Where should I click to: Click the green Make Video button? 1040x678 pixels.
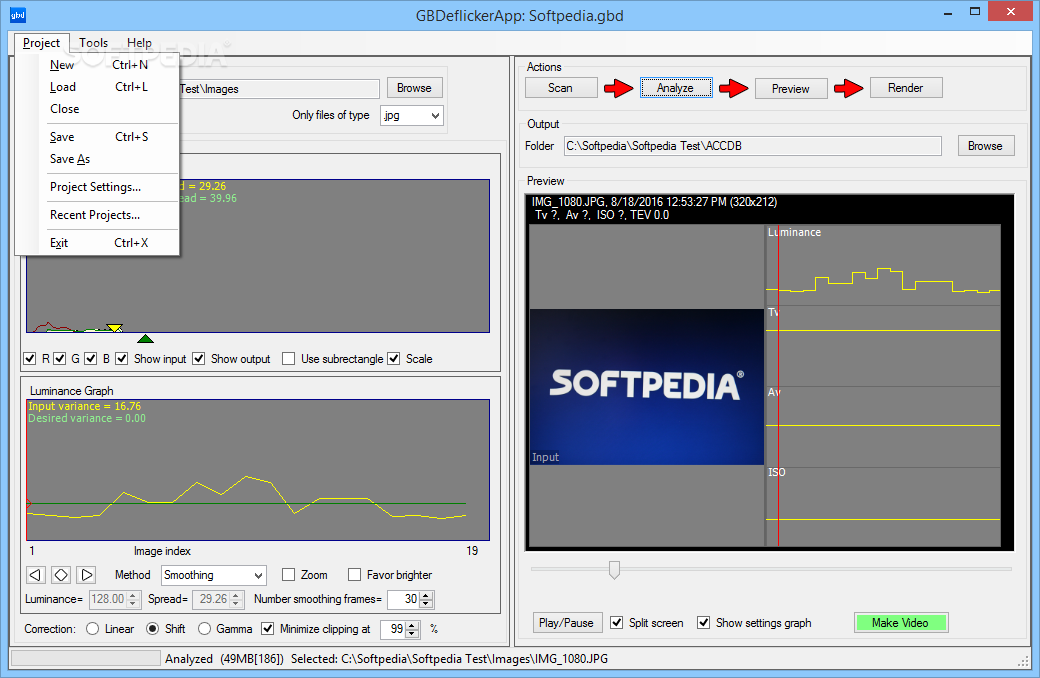(x=900, y=623)
